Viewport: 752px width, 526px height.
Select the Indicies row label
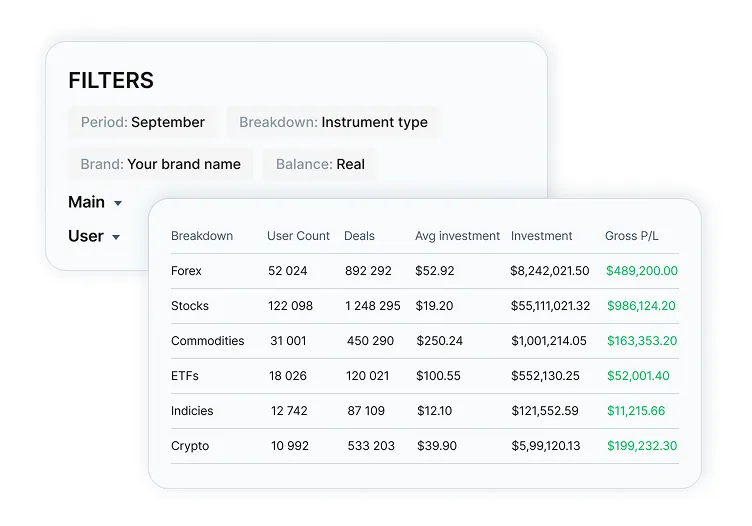[192, 411]
